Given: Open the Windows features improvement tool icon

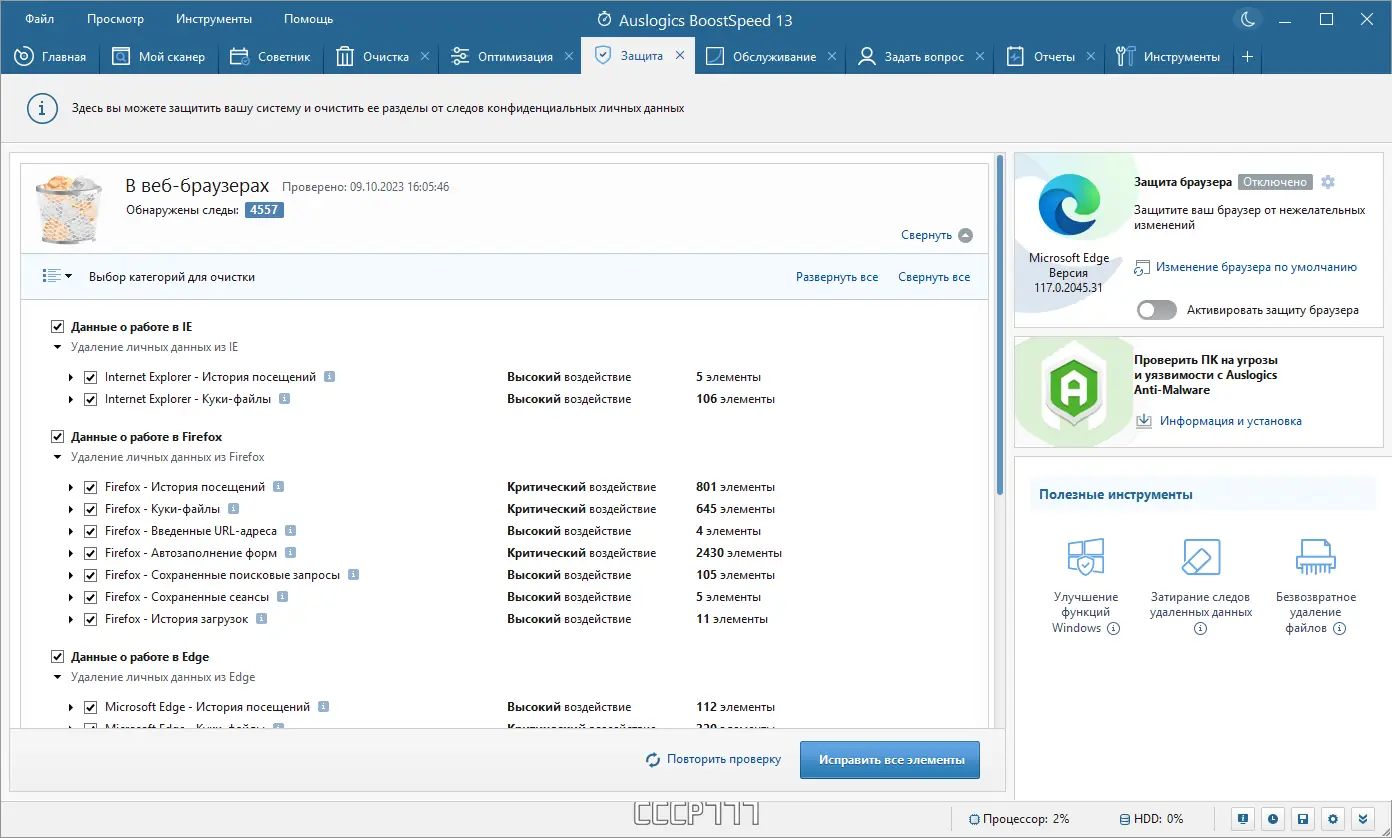Looking at the screenshot, I should click(x=1085, y=558).
